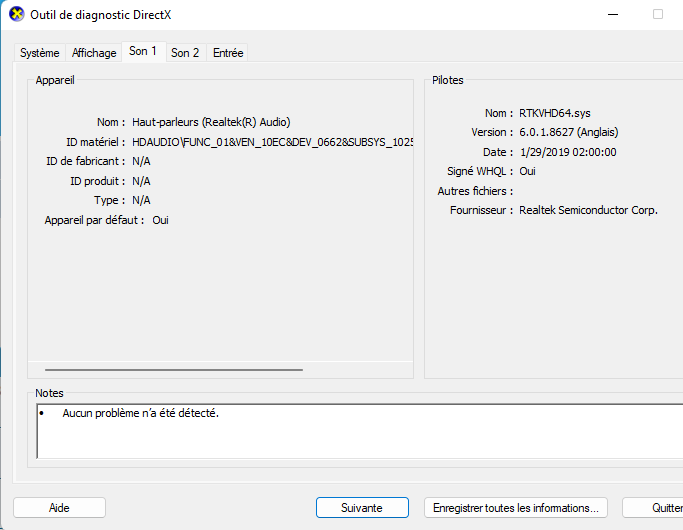Click the DirectX diagnostic tool title icon
The image size is (683, 530).
point(17,14)
